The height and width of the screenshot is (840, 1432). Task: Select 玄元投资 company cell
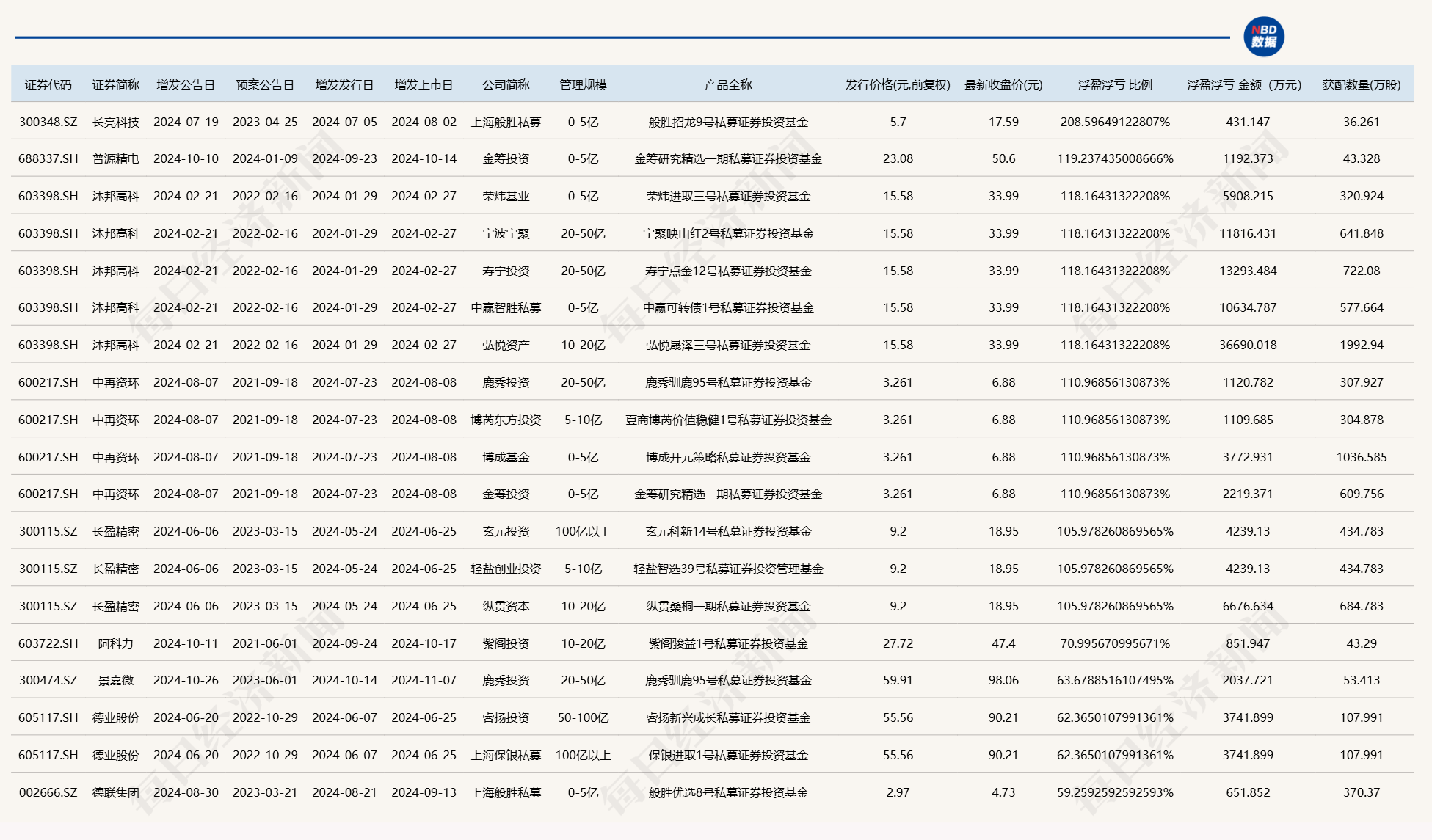coord(506,531)
